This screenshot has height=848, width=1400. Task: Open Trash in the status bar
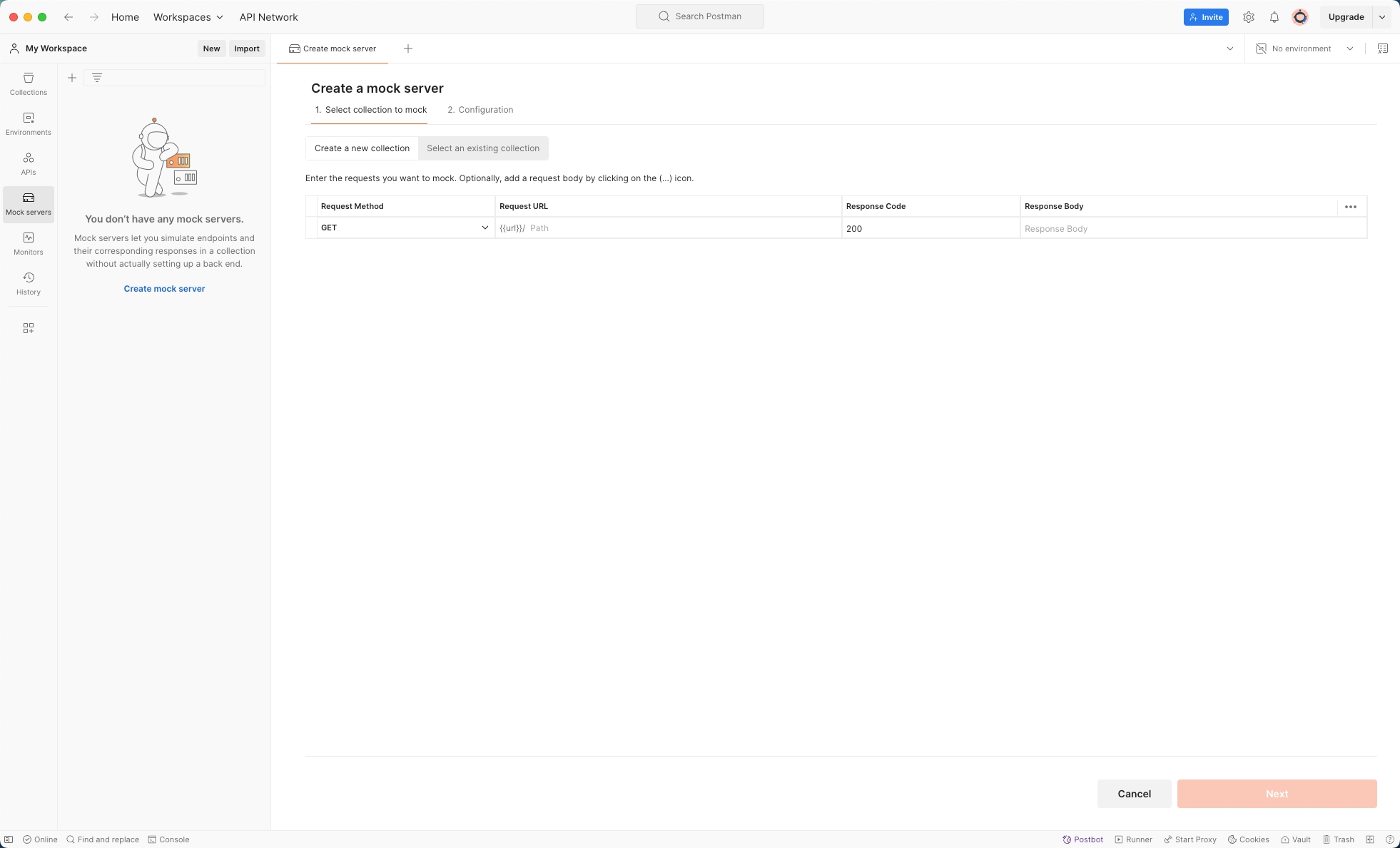pos(1338,839)
